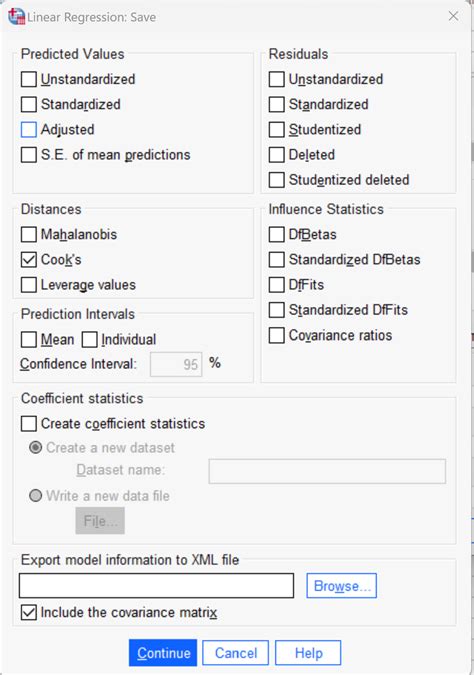
Task: Enable Adjusted predicted values
Action: click(29, 130)
